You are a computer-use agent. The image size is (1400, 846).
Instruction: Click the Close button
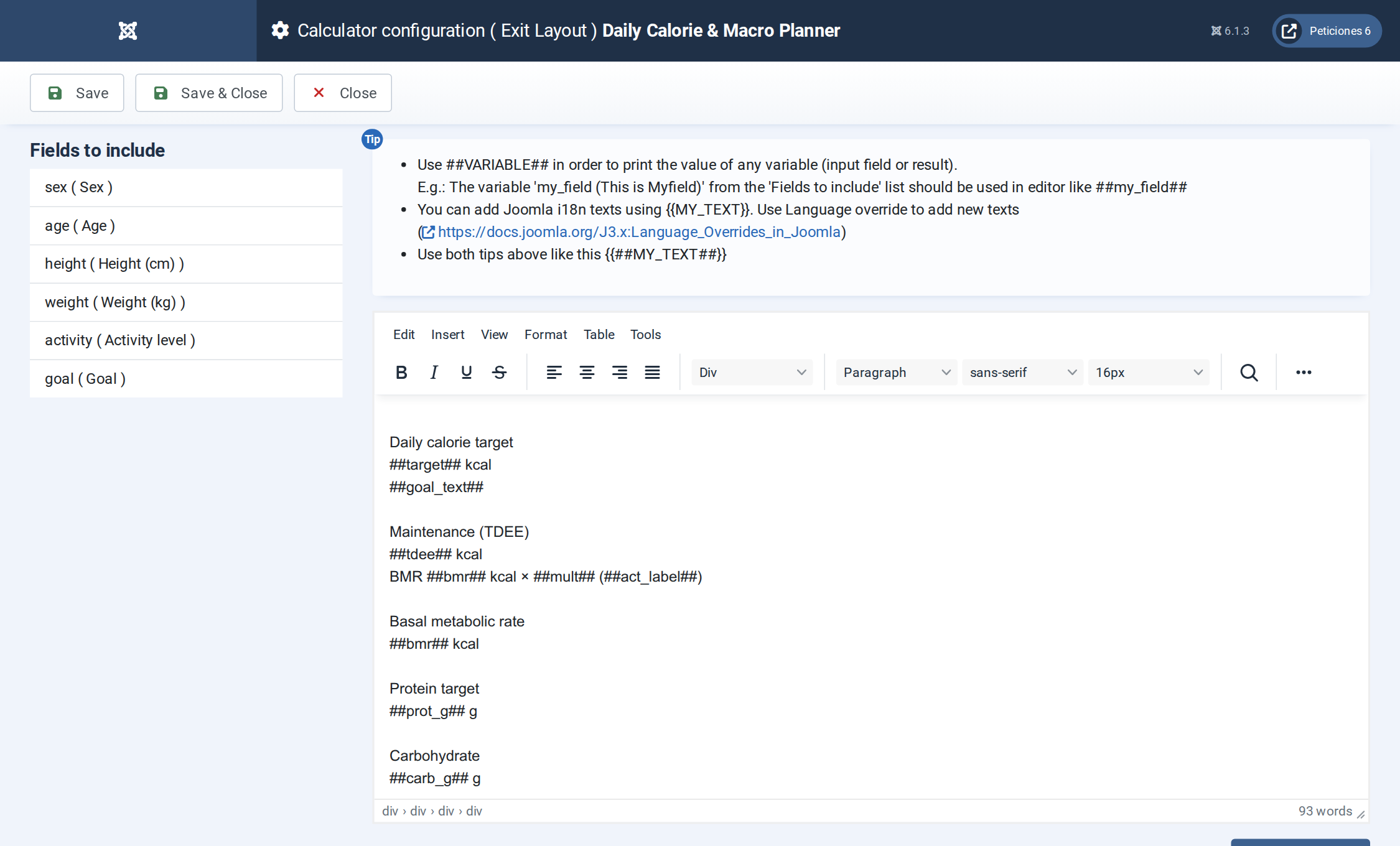pos(343,93)
